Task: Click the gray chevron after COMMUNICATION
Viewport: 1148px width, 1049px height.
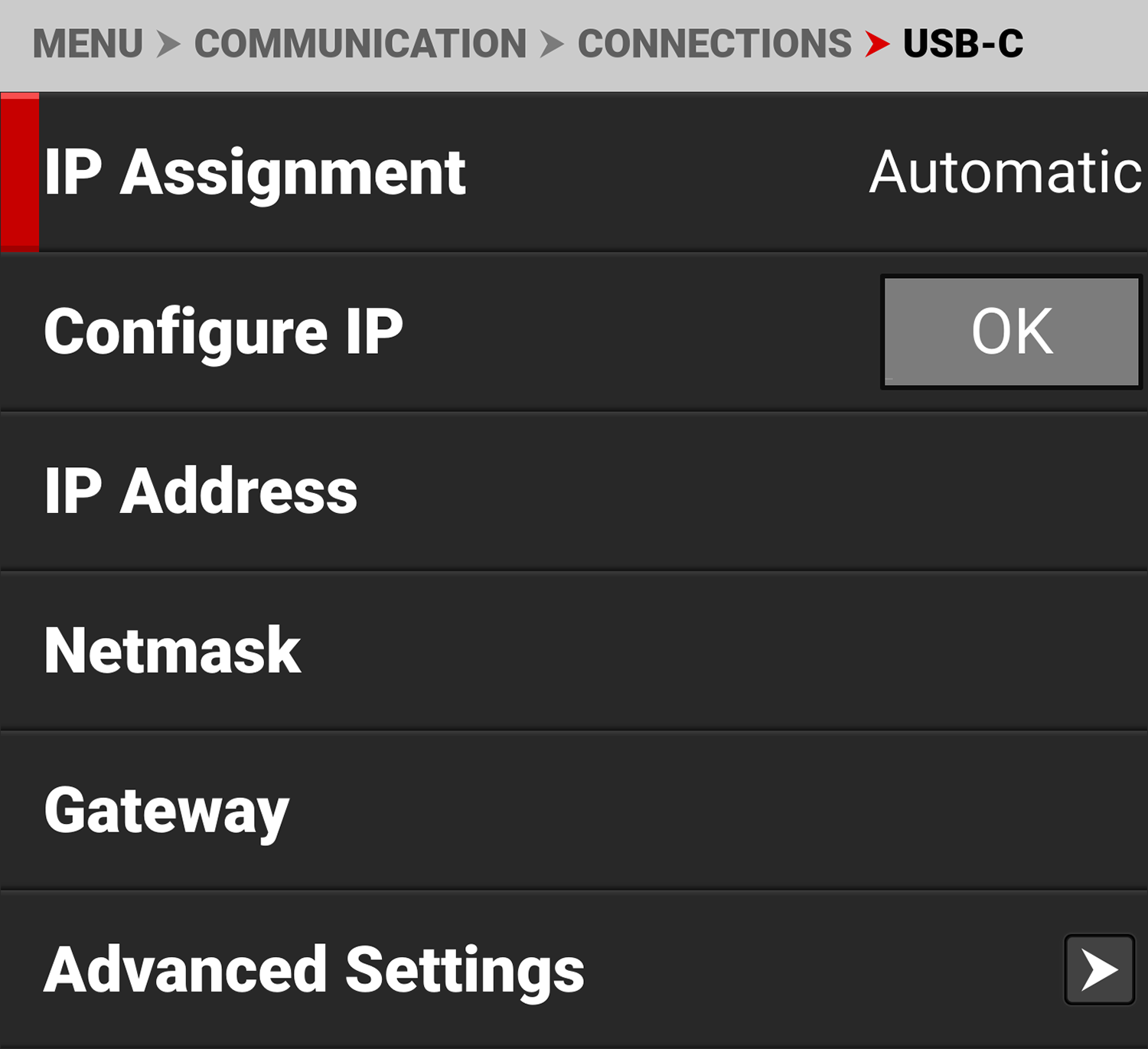Action: click(x=551, y=44)
